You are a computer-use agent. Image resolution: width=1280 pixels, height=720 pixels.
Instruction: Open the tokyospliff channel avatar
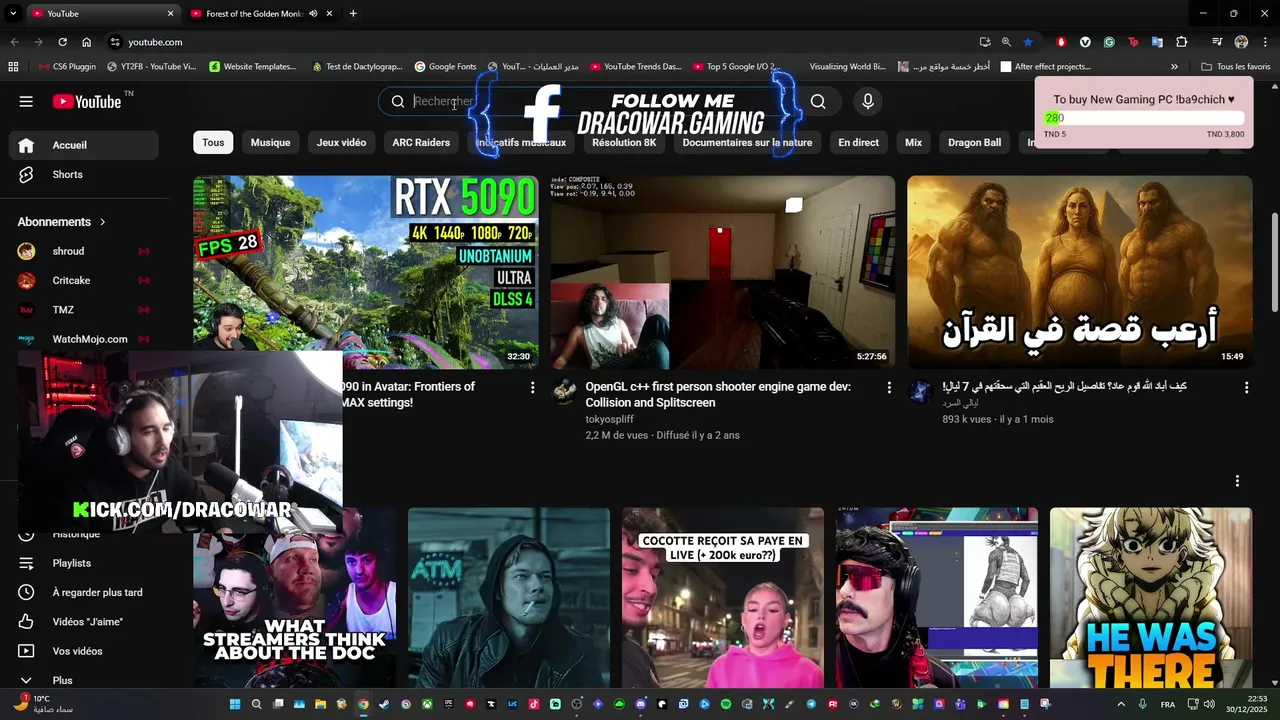[565, 391]
